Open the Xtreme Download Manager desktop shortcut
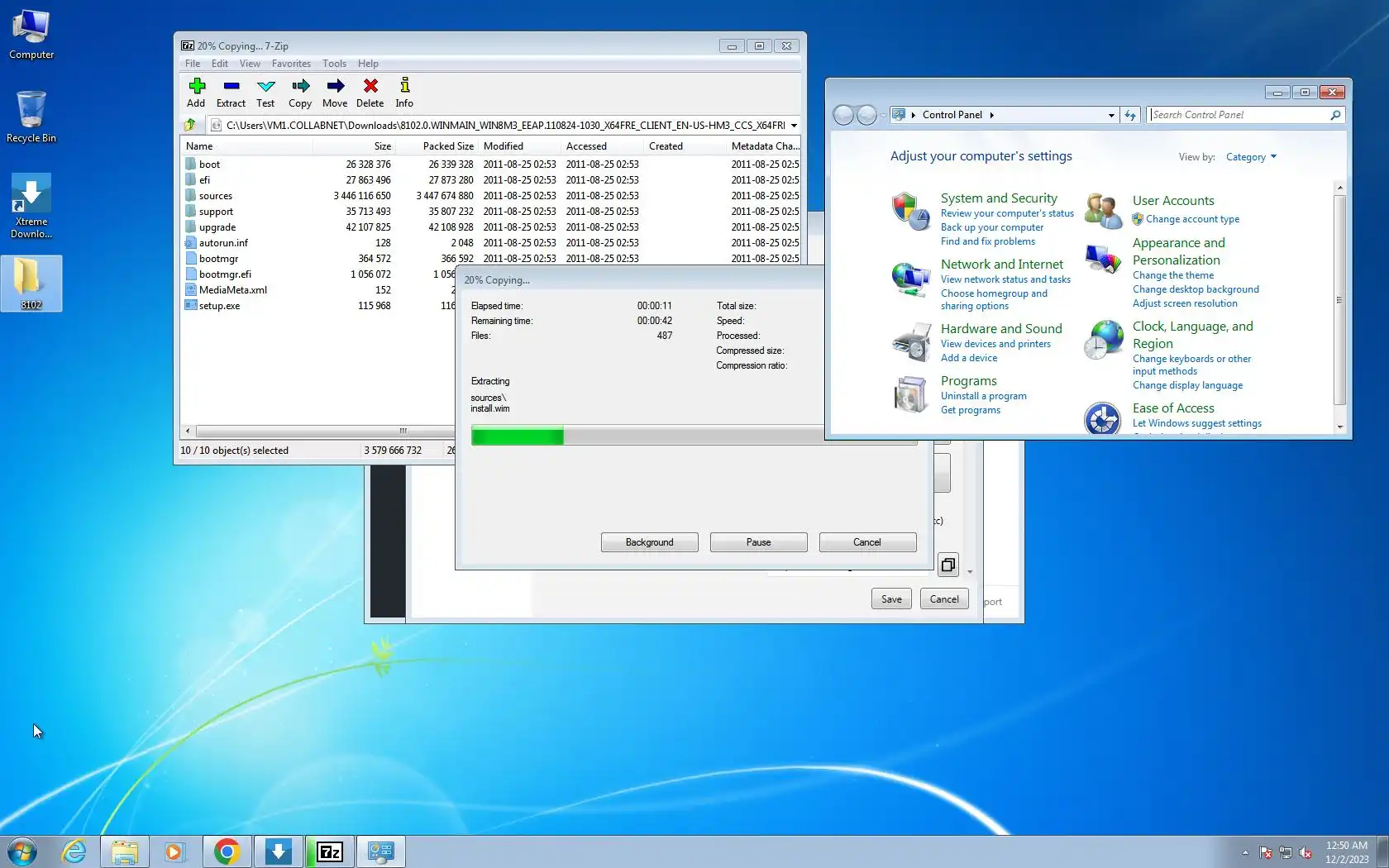 coord(31,206)
